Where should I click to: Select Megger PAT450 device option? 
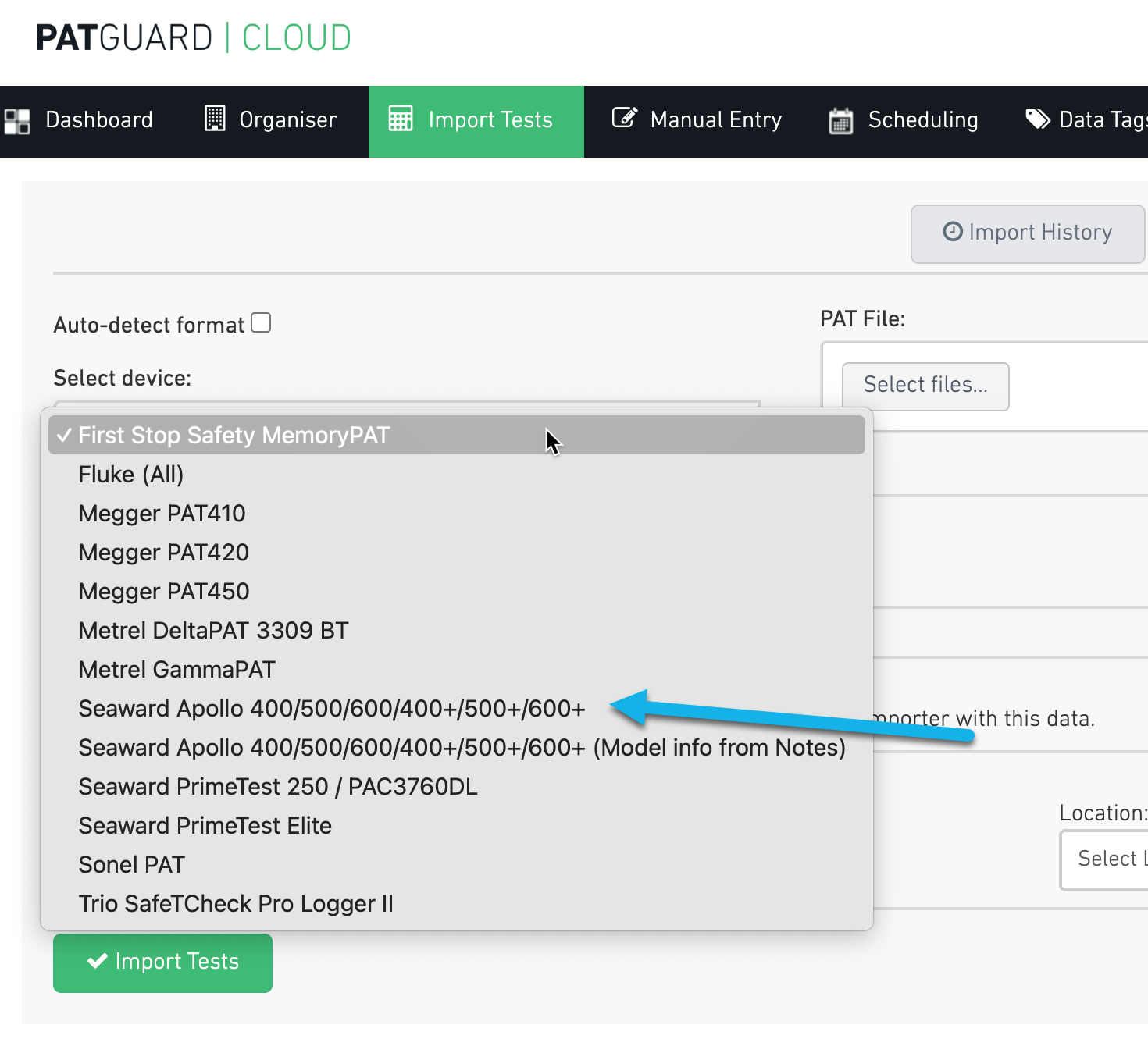(x=457, y=591)
